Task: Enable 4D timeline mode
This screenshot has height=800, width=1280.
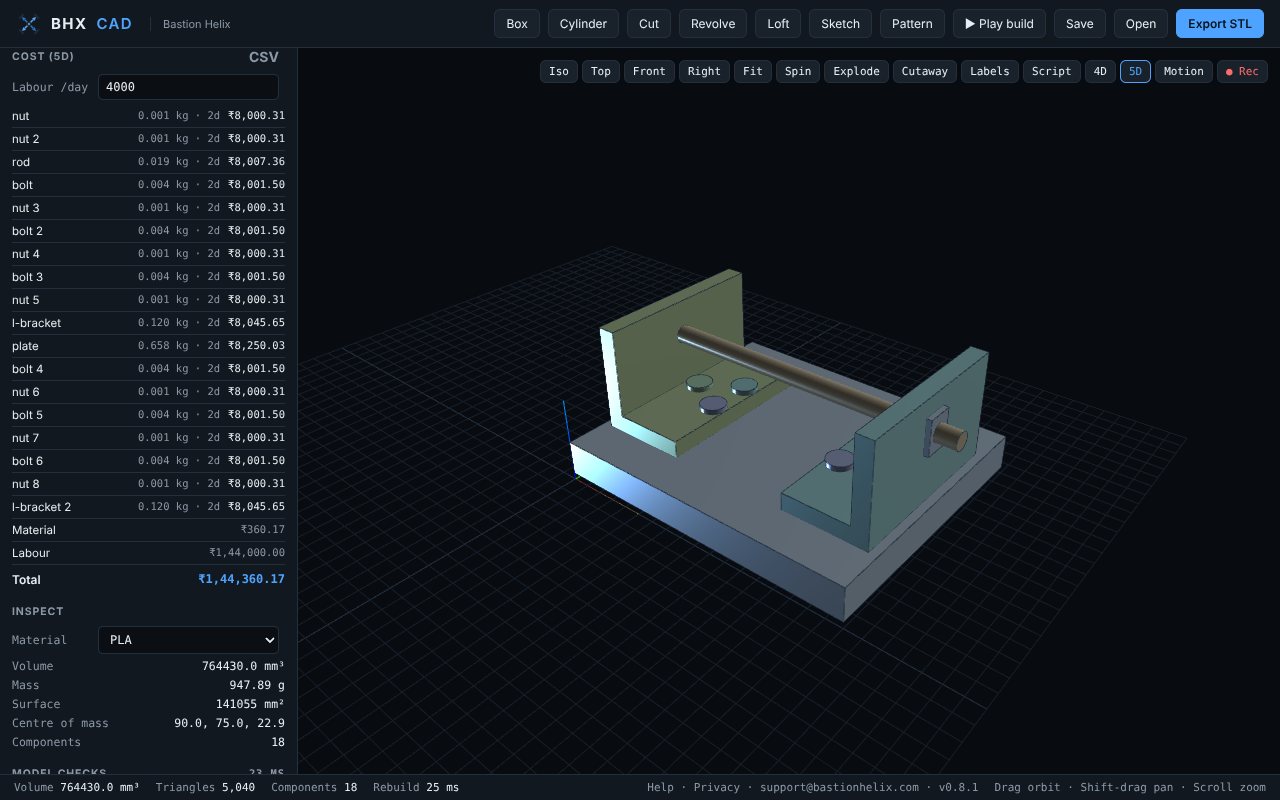Action: tap(1100, 71)
